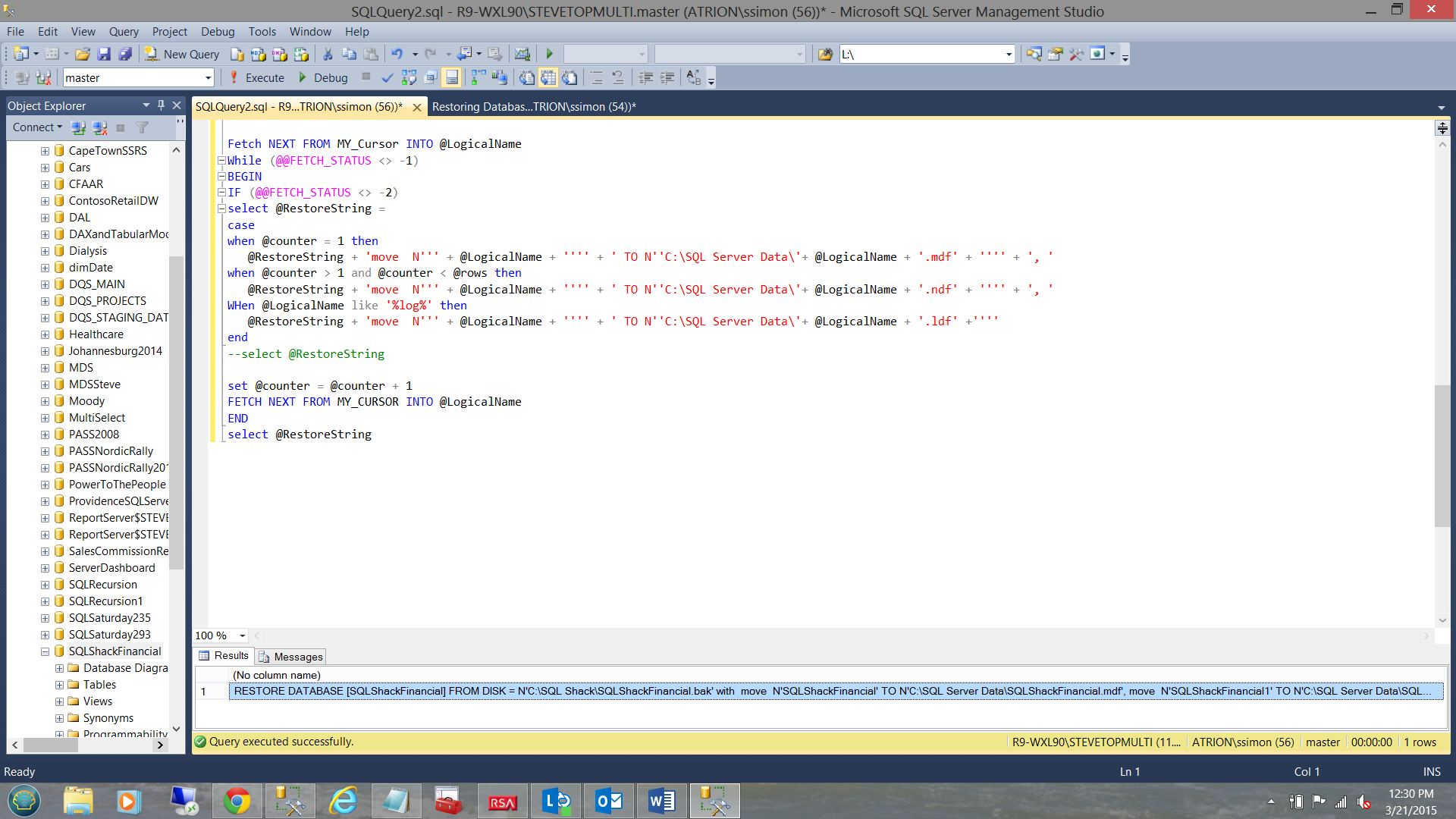The width and height of the screenshot is (1456, 819).
Task: Toggle Results to Grid output mode
Action: pyautogui.click(x=548, y=77)
